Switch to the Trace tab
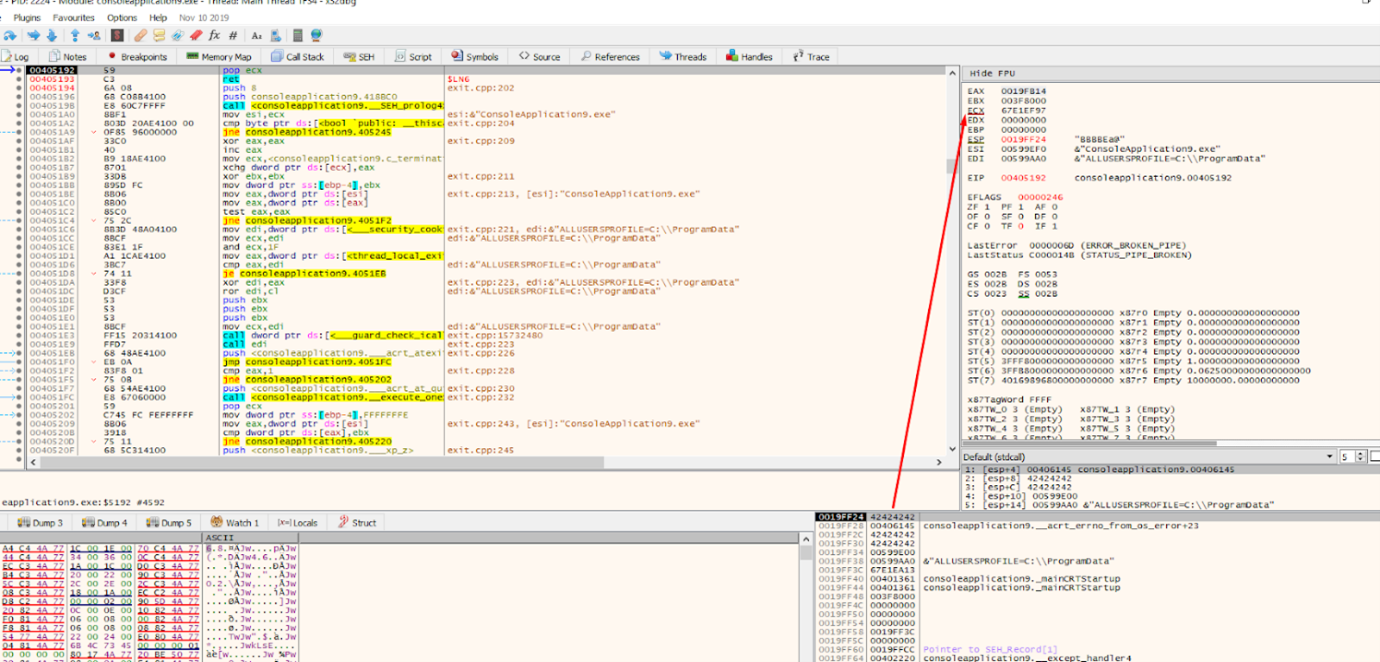1380x662 pixels. pos(811,57)
